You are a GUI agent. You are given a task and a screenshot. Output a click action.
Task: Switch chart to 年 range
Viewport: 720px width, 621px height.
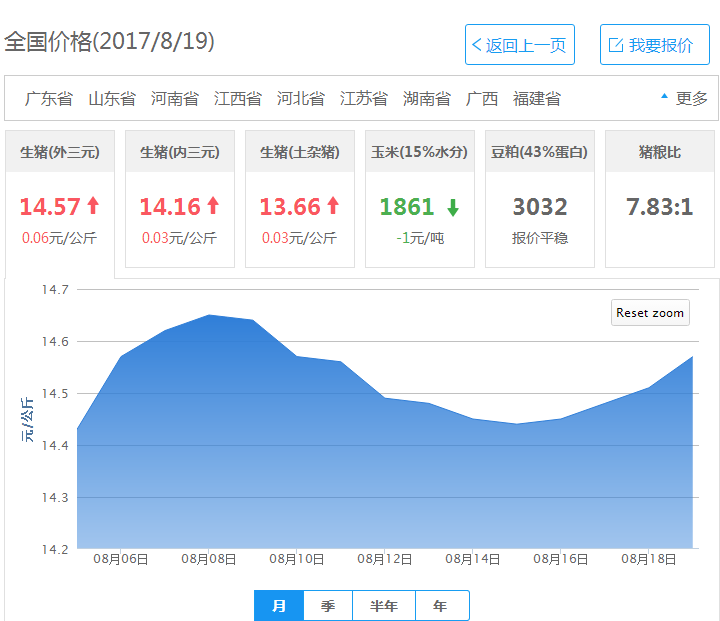[441, 606]
